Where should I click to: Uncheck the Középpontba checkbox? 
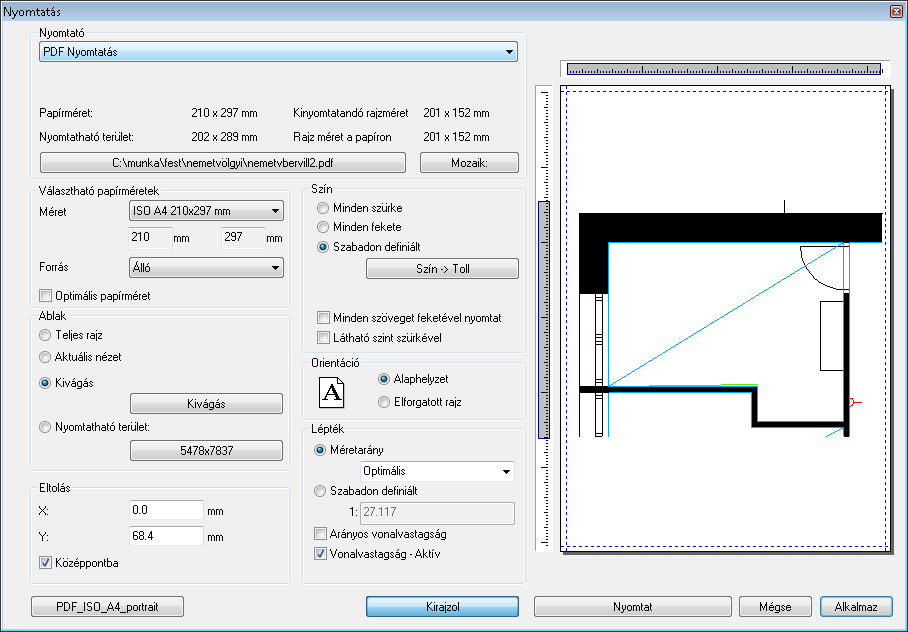pos(45,563)
